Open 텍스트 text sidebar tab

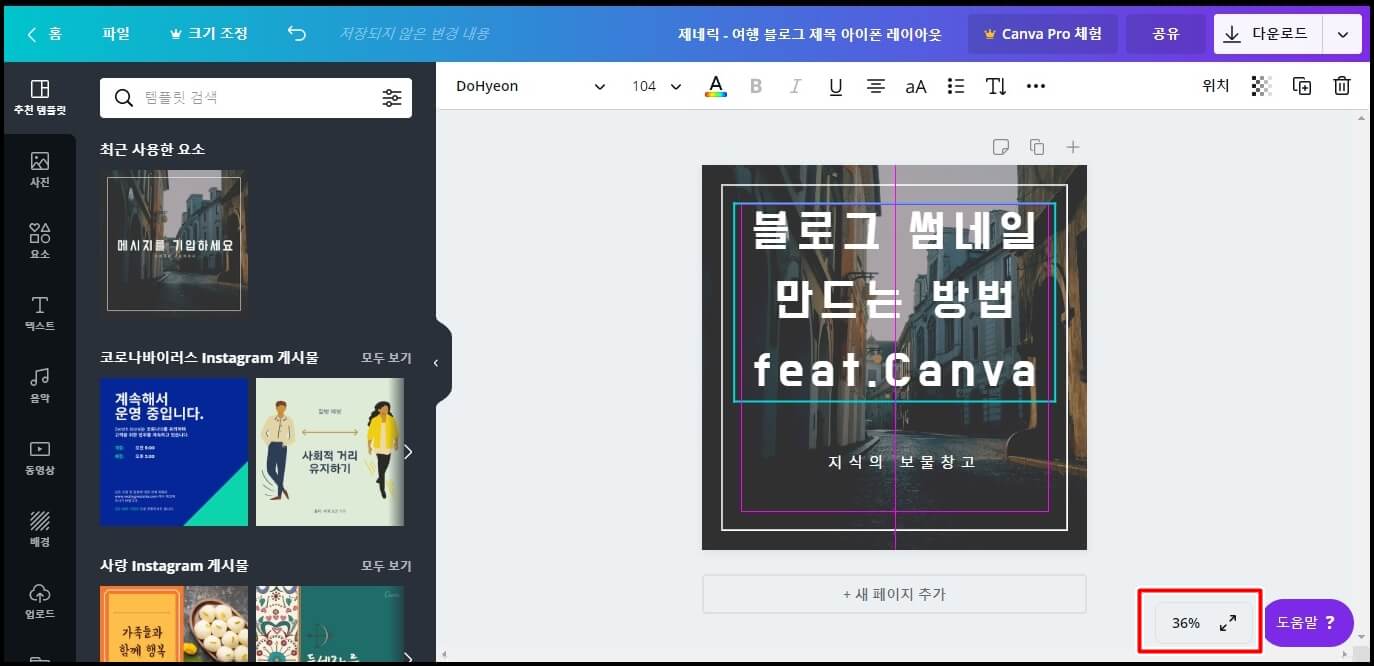click(39, 314)
